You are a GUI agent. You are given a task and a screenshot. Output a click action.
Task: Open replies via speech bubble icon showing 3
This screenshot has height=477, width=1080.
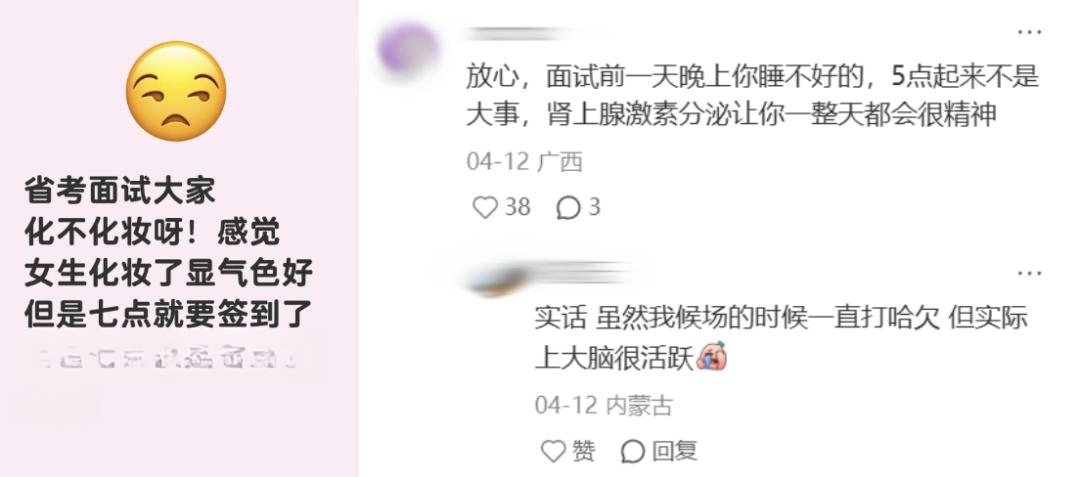(568, 208)
